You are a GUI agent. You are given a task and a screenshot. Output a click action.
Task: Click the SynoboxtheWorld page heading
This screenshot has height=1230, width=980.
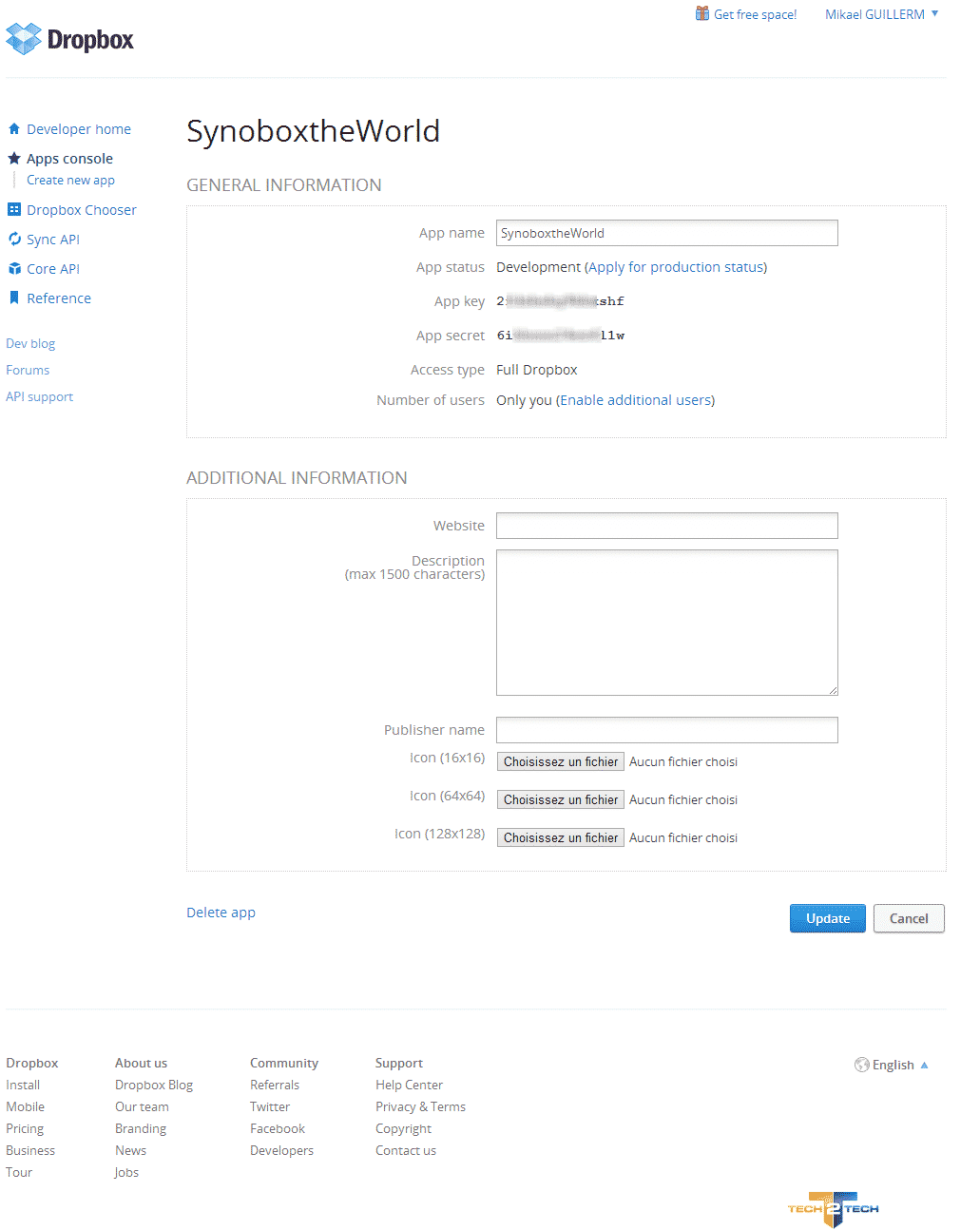coord(313,131)
